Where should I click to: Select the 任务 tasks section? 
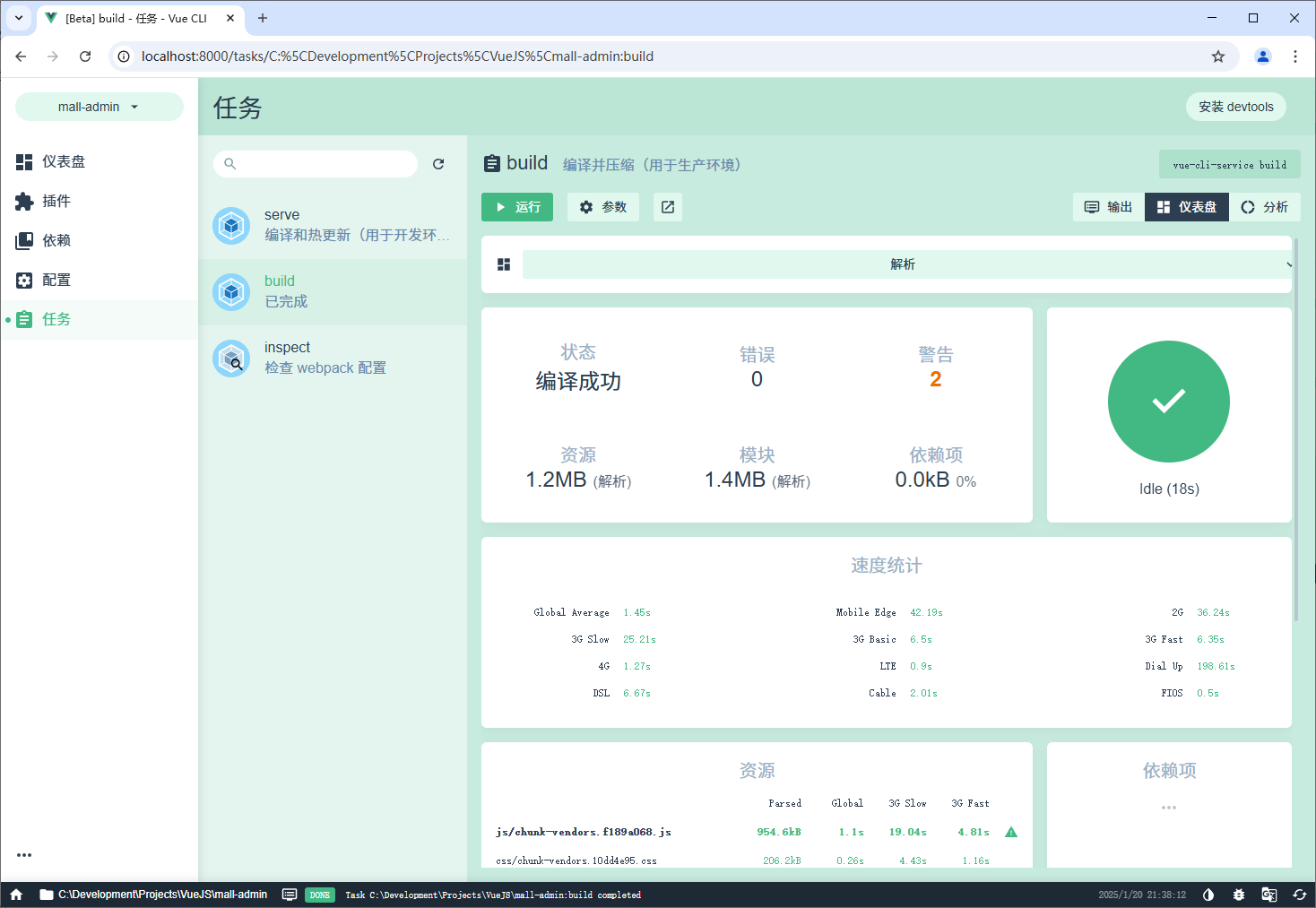[x=99, y=319]
